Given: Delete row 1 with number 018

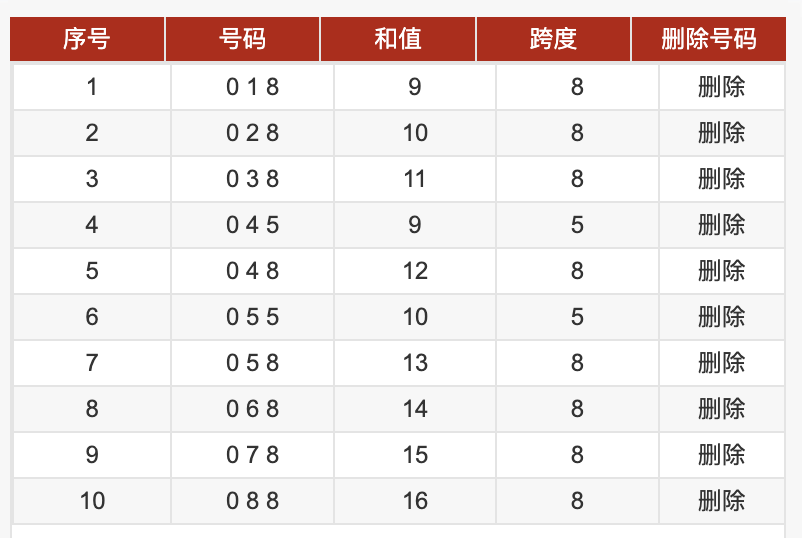Looking at the screenshot, I should coord(721,87).
